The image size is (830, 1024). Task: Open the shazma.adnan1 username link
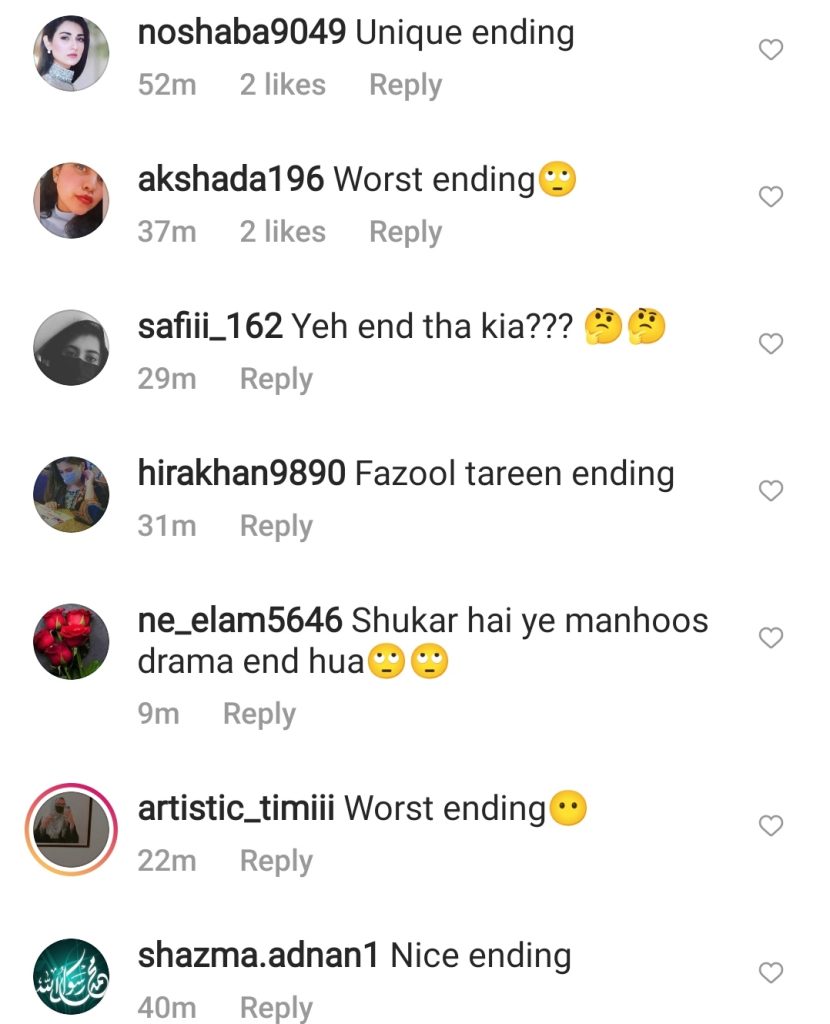[x=259, y=955]
